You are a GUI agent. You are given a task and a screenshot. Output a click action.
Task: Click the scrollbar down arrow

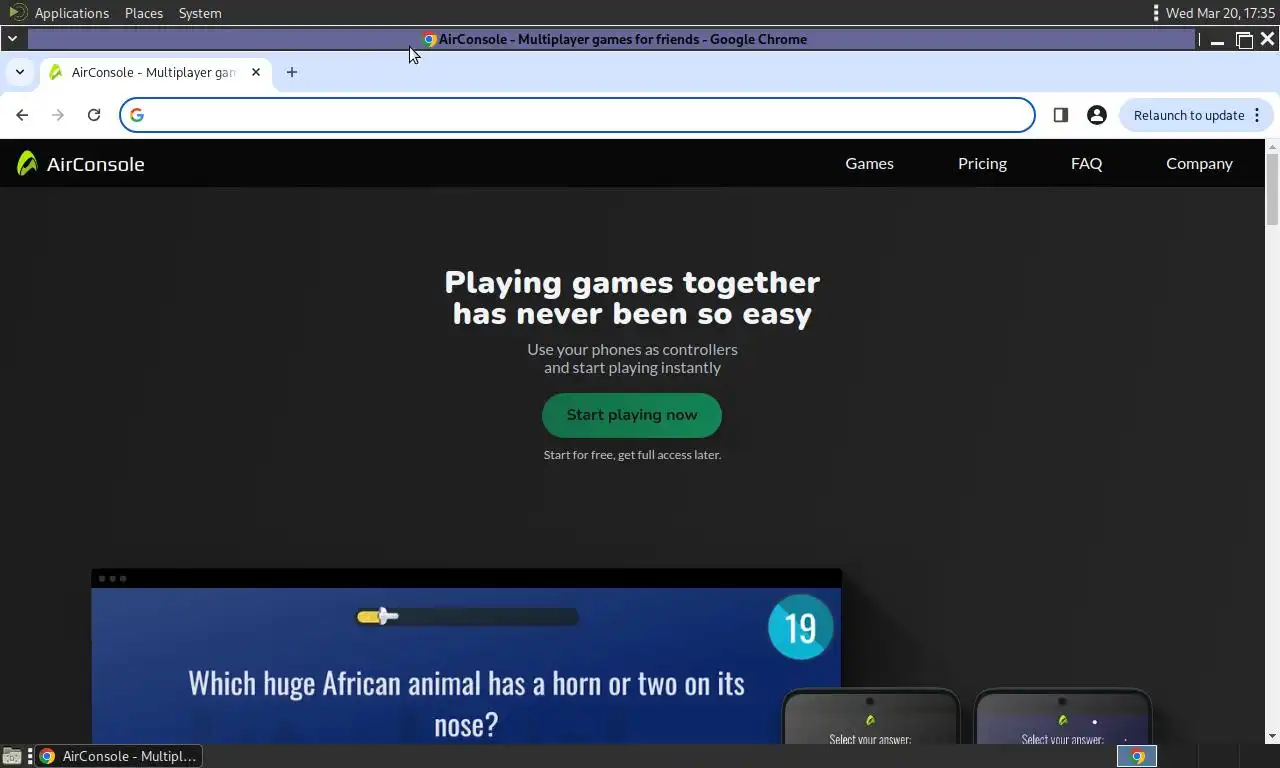1272,737
